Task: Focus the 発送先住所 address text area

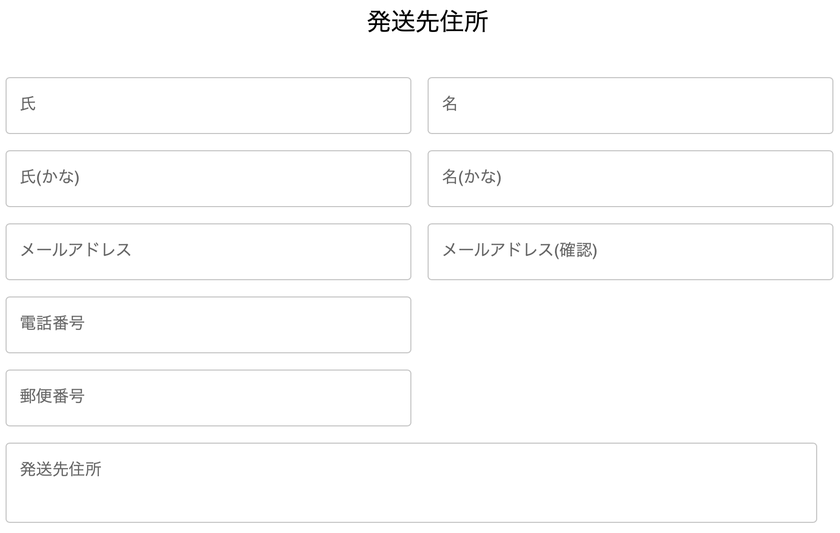Action: (411, 483)
